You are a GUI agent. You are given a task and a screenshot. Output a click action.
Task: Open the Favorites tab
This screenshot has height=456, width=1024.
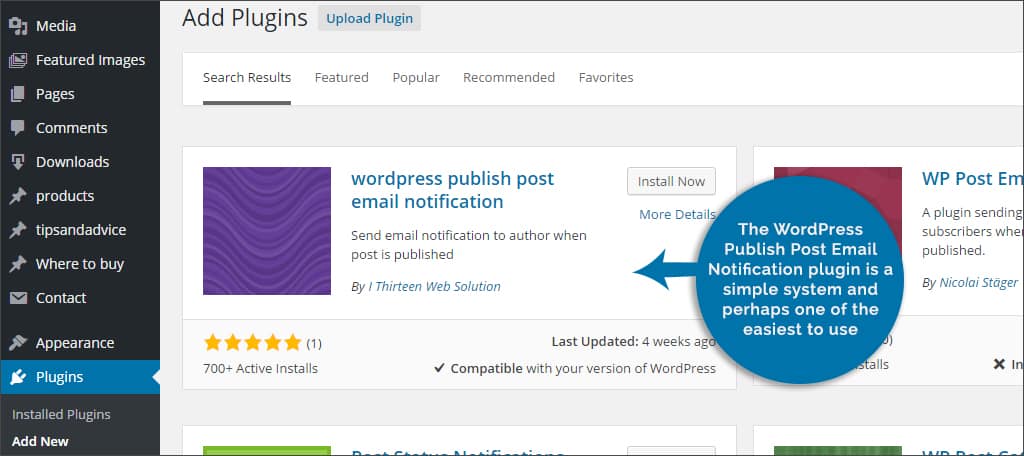(605, 78)
